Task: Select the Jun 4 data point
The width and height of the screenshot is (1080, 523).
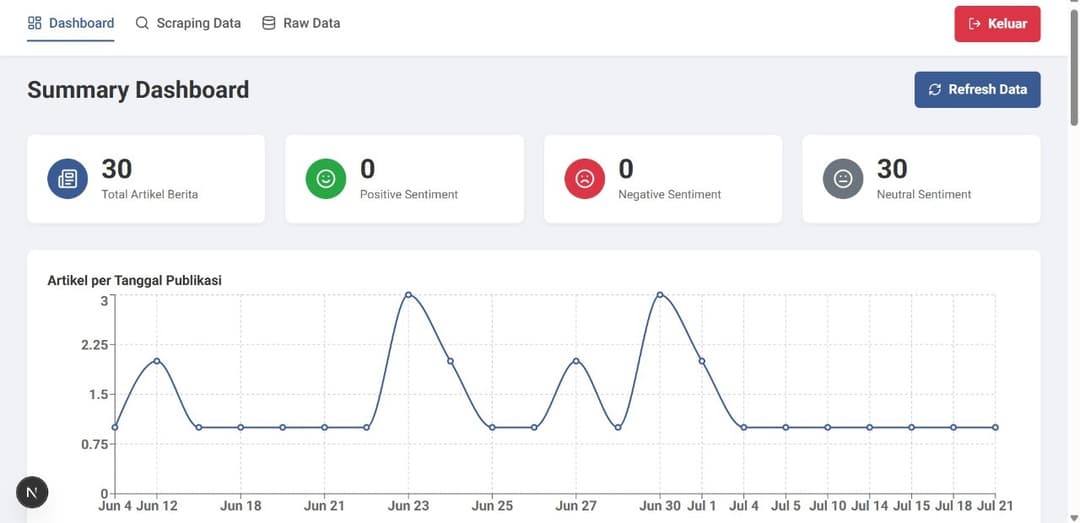Action: coord(115,427)
